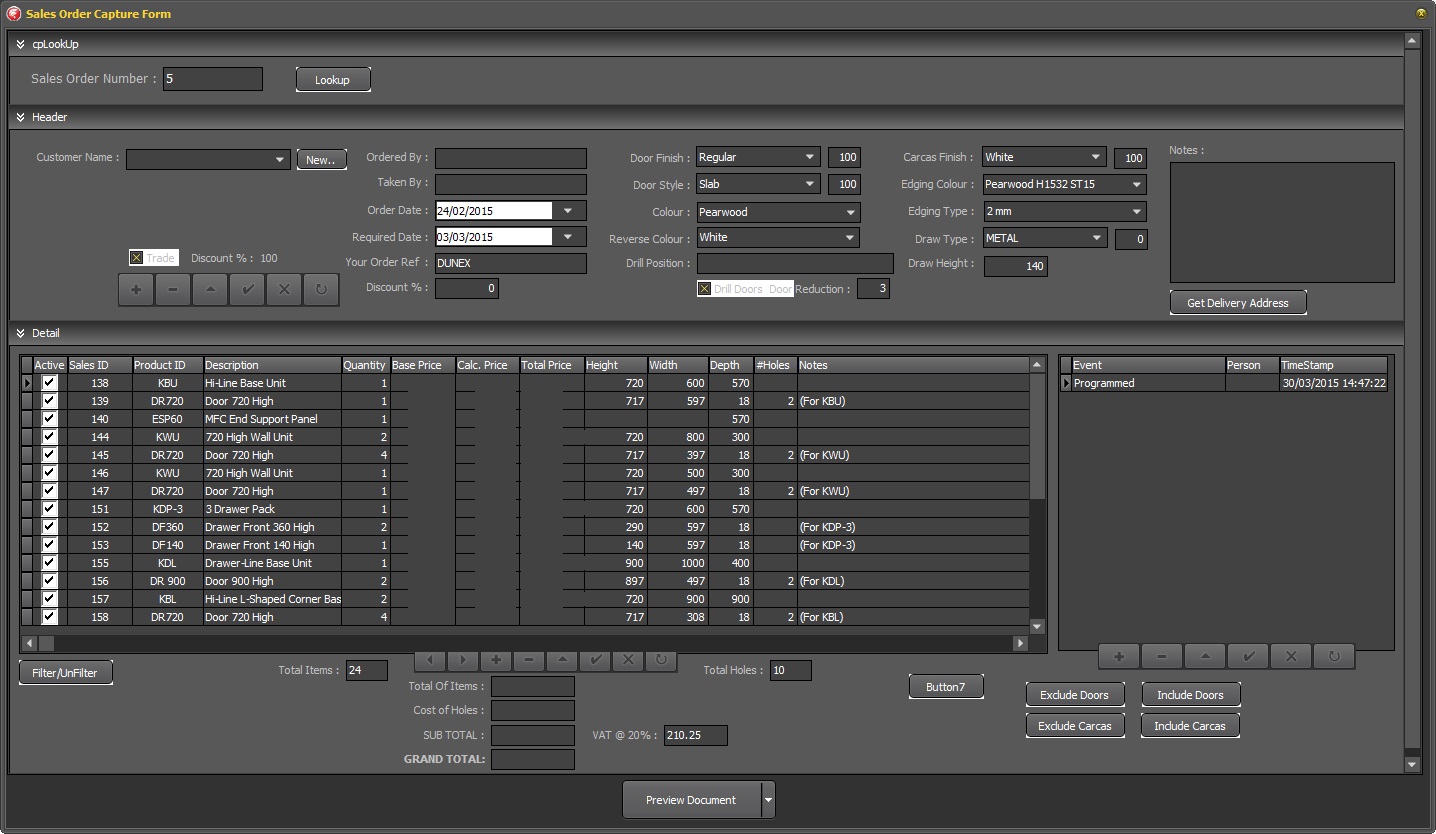Cancel event edit X under Event grid
1436x834 pixels.
tap(1291, 657)
